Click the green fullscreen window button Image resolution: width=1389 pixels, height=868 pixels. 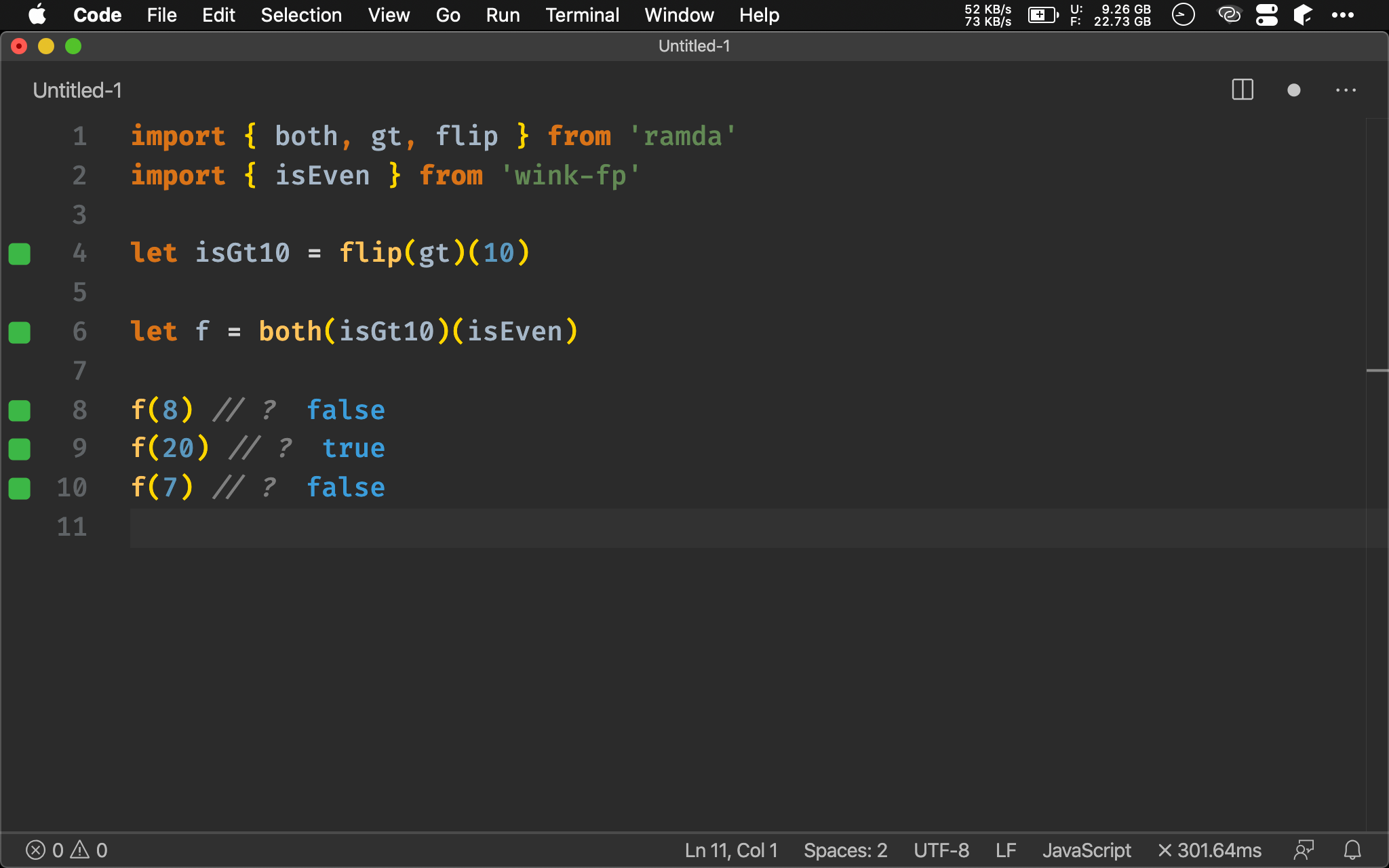click(73, 46)
